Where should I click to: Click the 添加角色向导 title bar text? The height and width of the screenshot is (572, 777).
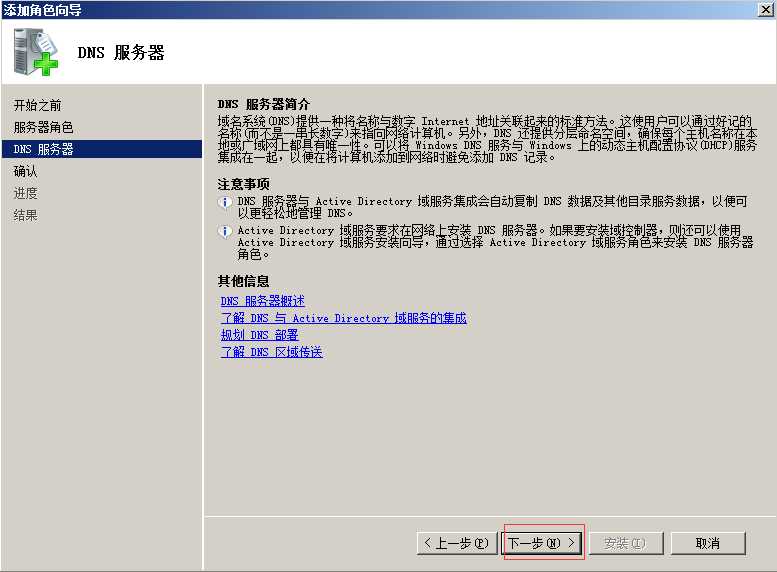click(43, 9)
